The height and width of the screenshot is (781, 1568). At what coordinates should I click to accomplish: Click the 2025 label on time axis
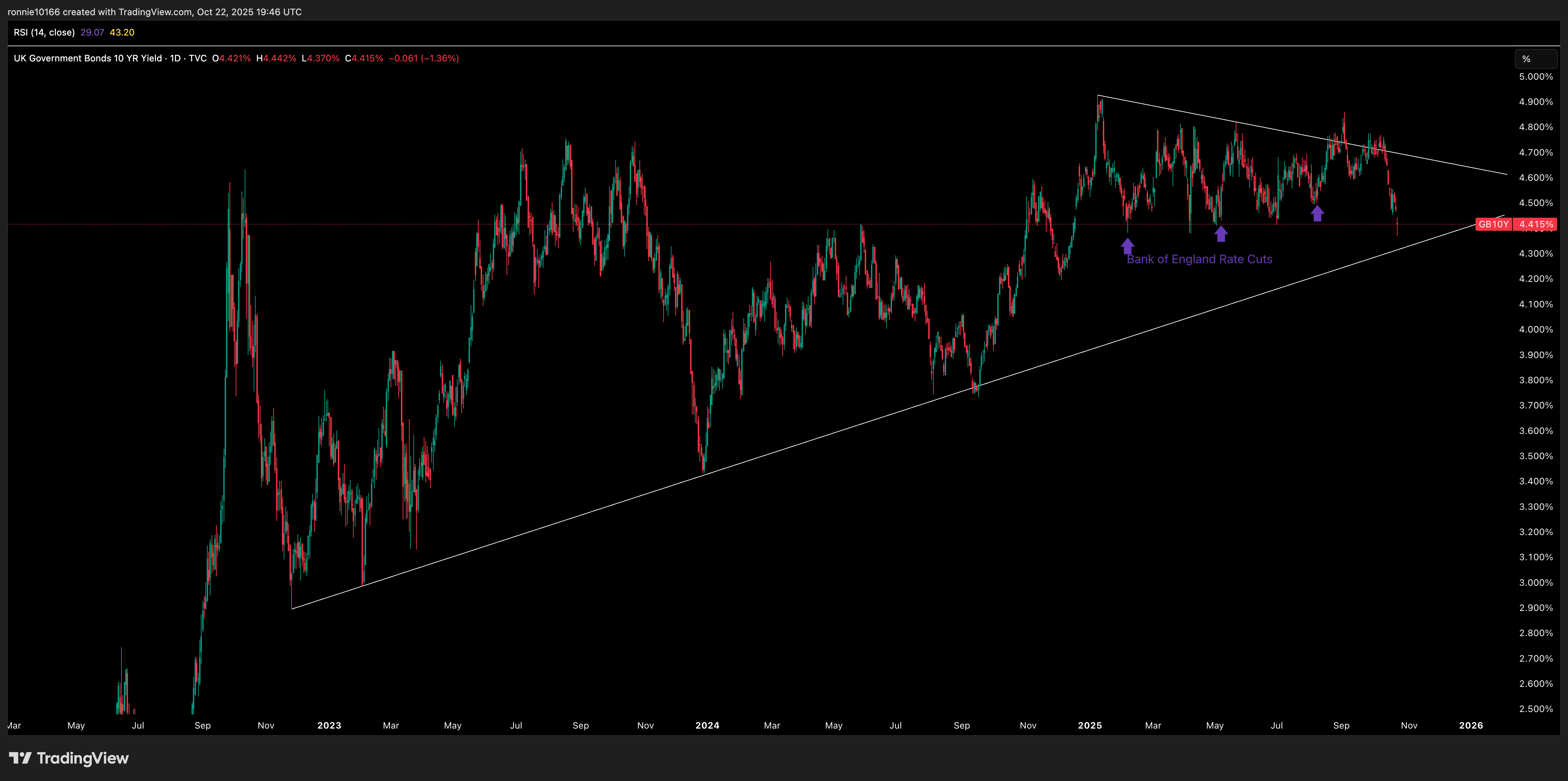coord(1090,725)
